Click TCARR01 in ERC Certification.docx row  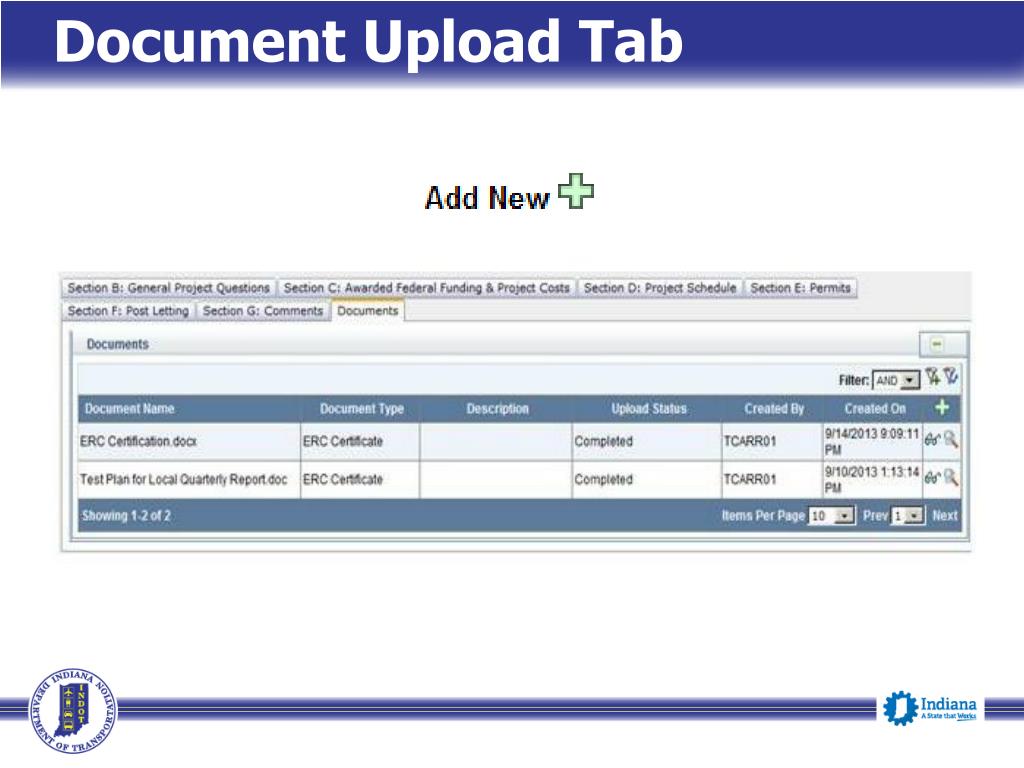(750, 441)
